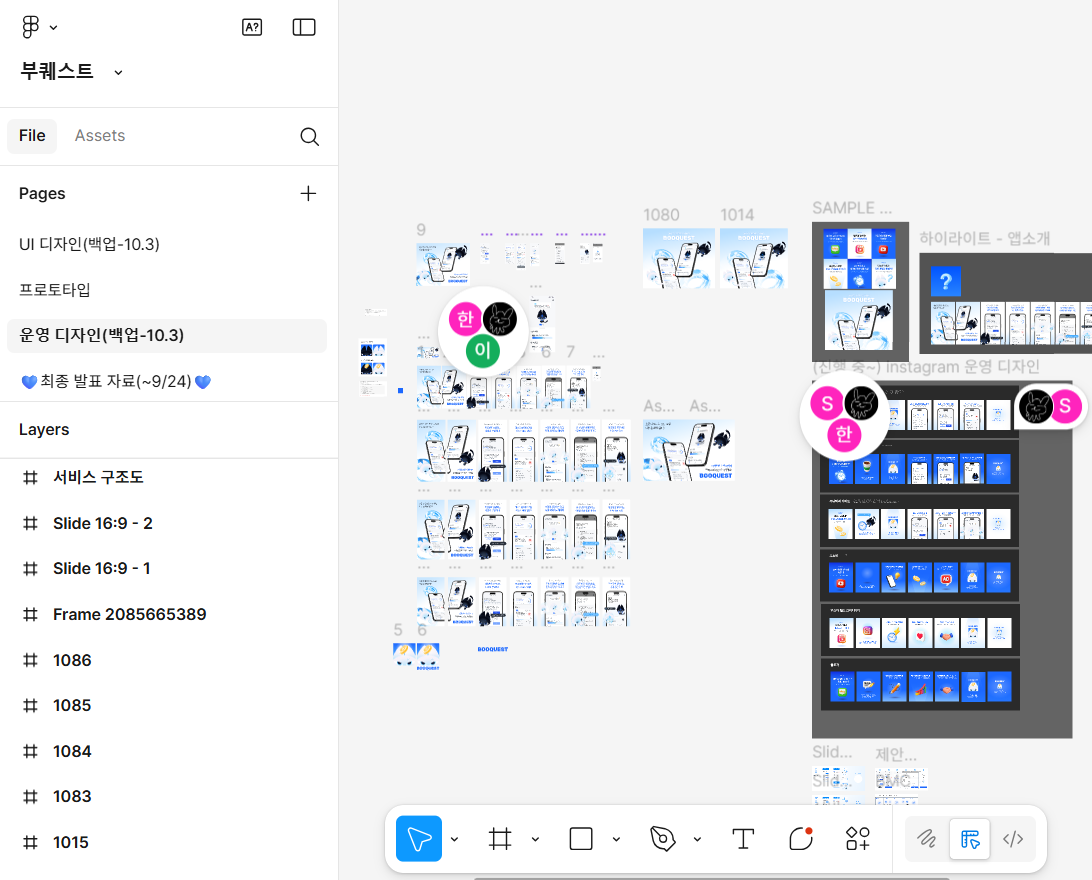Select the File tab

pyautogui.click(x=32, y=136)
